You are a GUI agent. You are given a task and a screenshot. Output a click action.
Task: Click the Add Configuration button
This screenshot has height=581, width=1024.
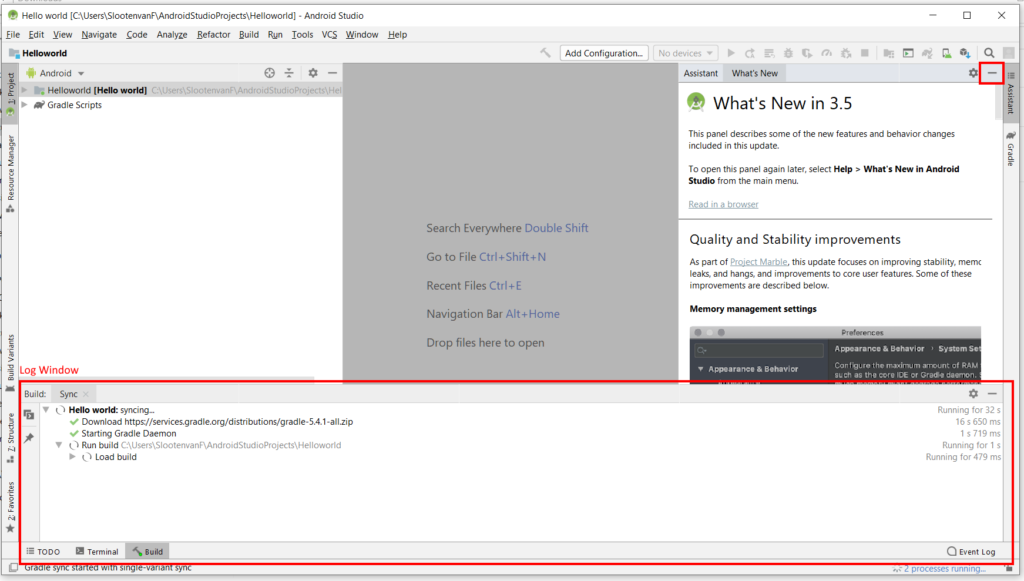(603, 53)
